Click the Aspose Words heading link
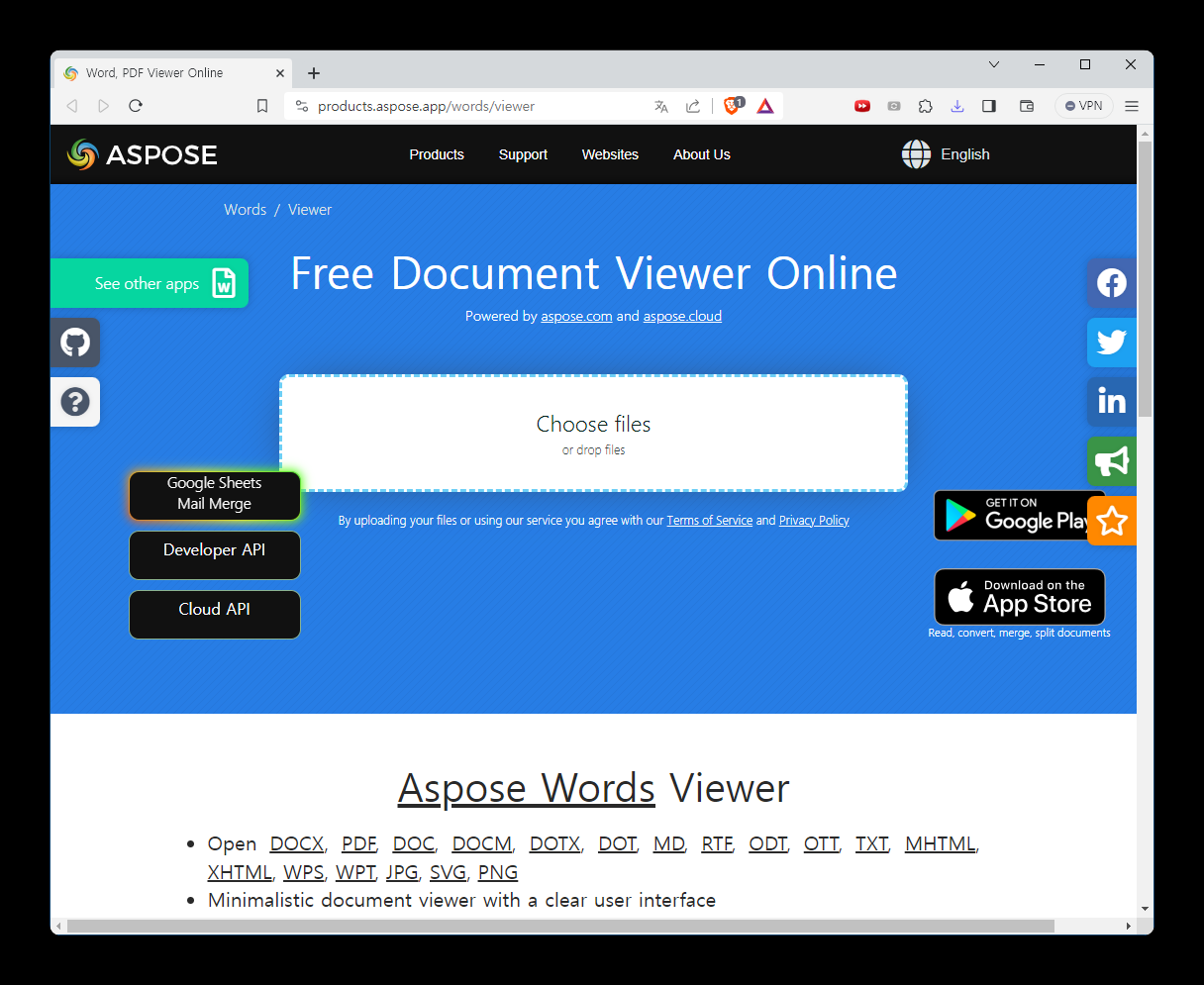Viewport: 1204px width, 985px height. click(x=527, y=789)
